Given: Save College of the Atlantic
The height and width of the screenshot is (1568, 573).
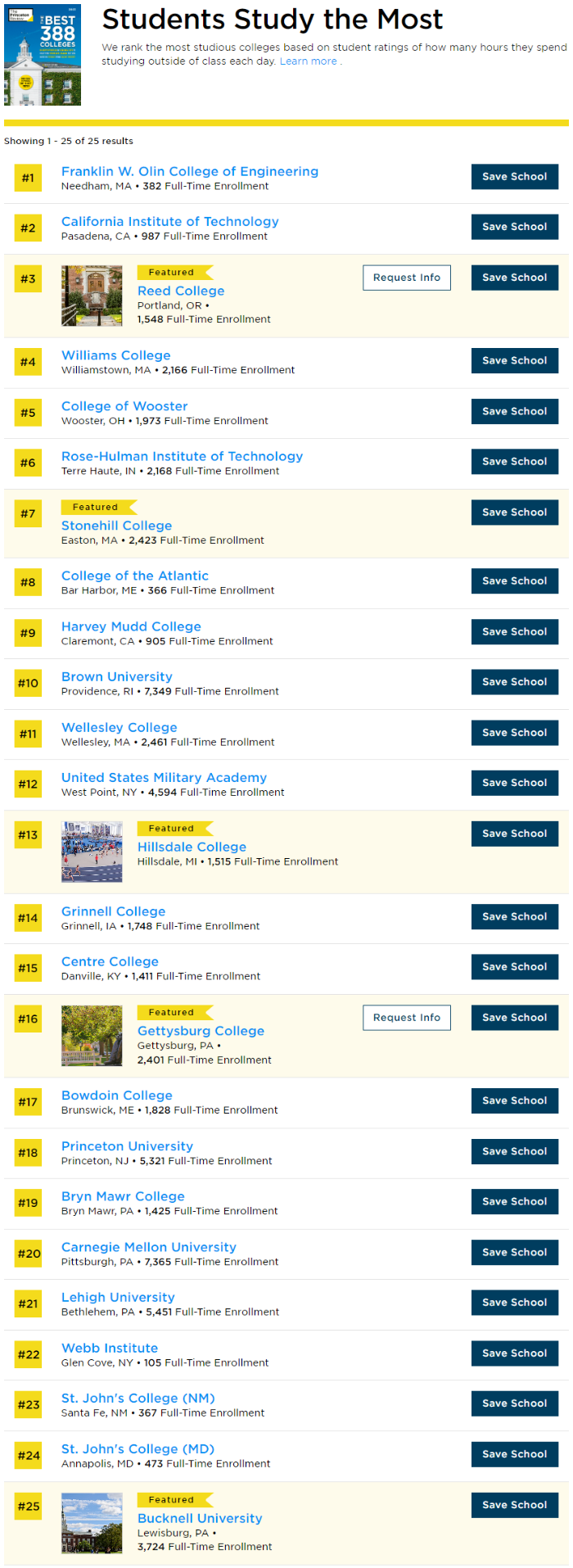Looking at the screenshot, I should point(515,581).
